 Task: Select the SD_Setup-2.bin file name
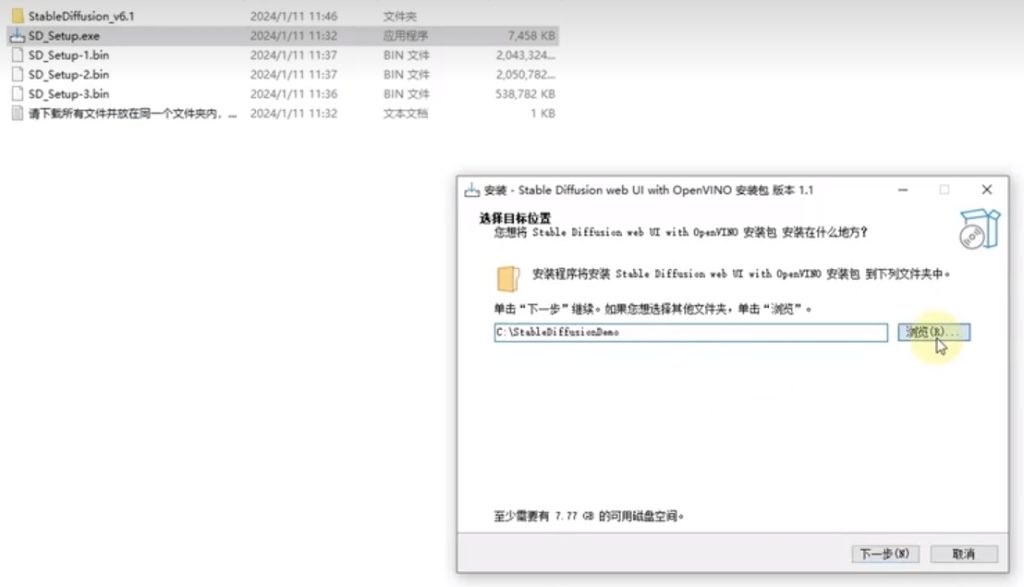[x=69, y=74]
